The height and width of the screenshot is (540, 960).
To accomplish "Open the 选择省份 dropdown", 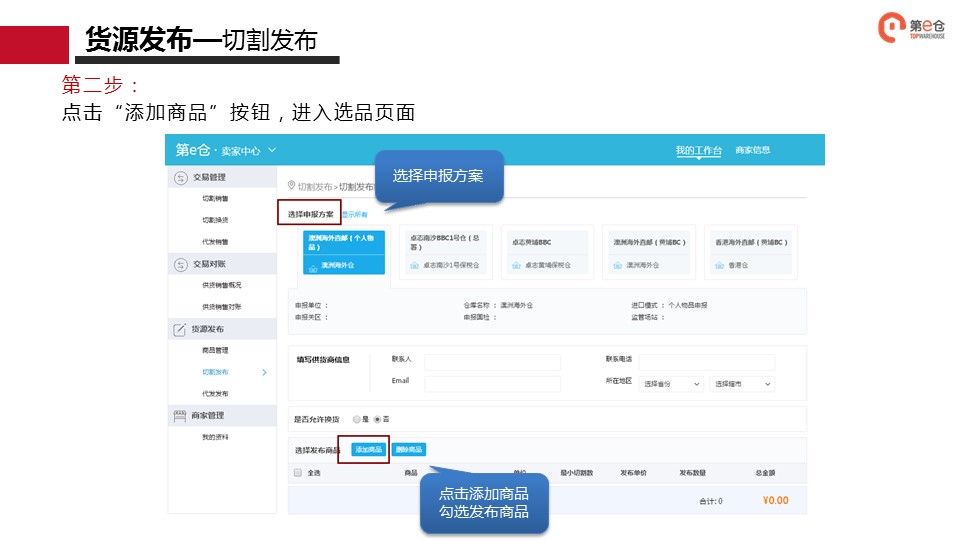I will click(671, 384).
